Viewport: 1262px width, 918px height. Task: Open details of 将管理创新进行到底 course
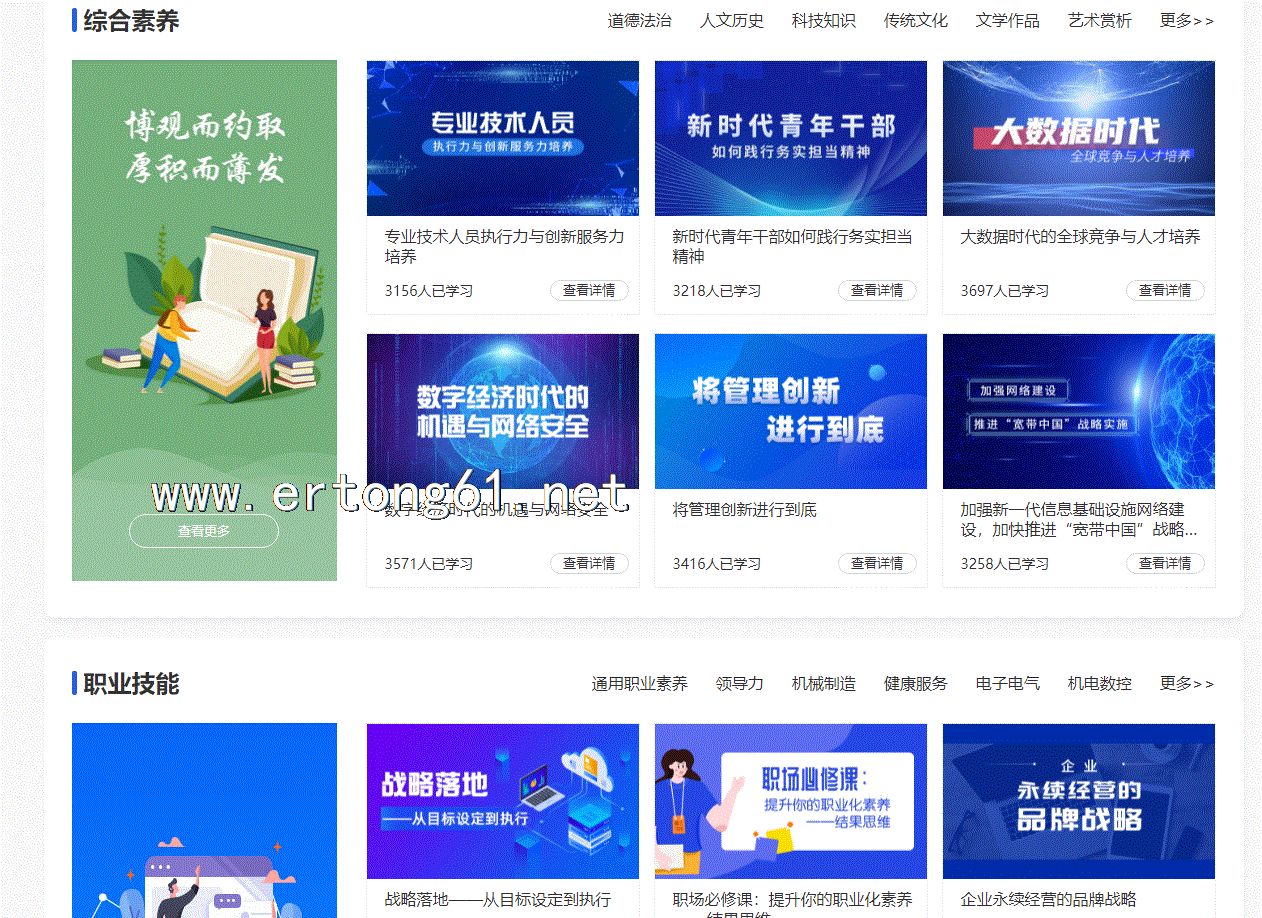click(877, 564)
